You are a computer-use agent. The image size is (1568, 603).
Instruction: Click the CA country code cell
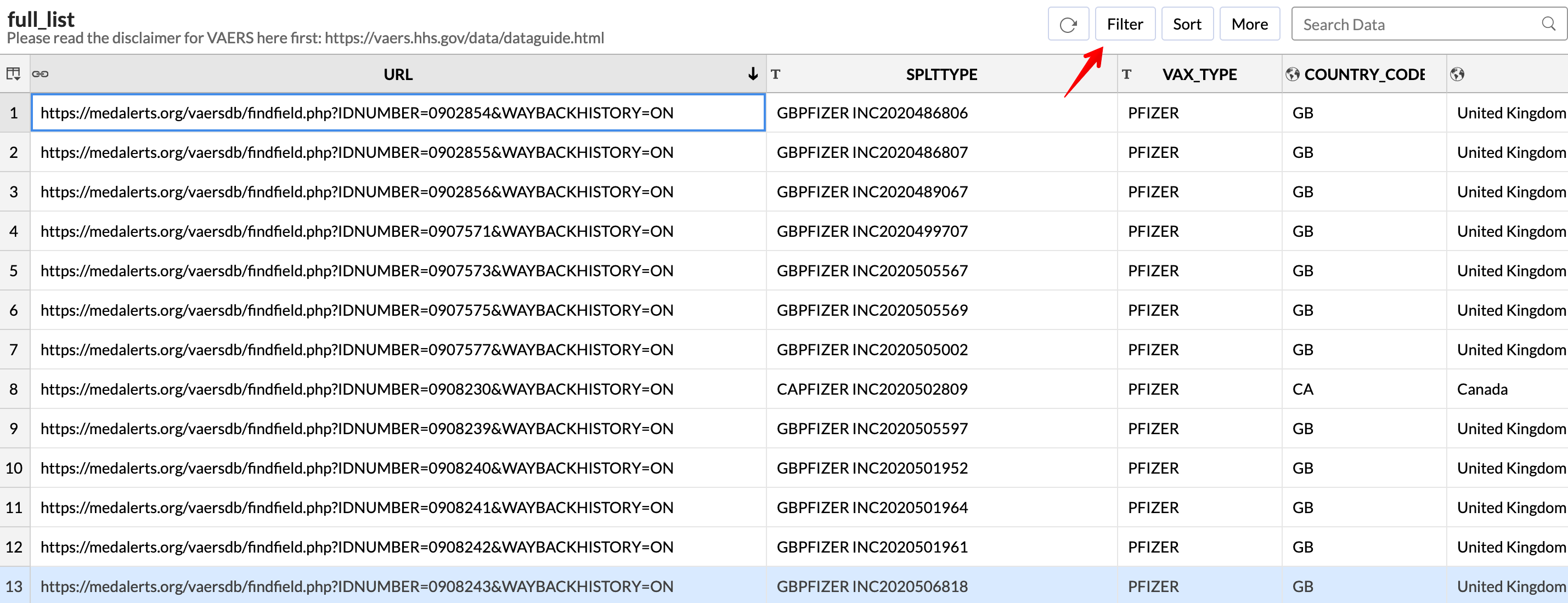coord(1364,389)
